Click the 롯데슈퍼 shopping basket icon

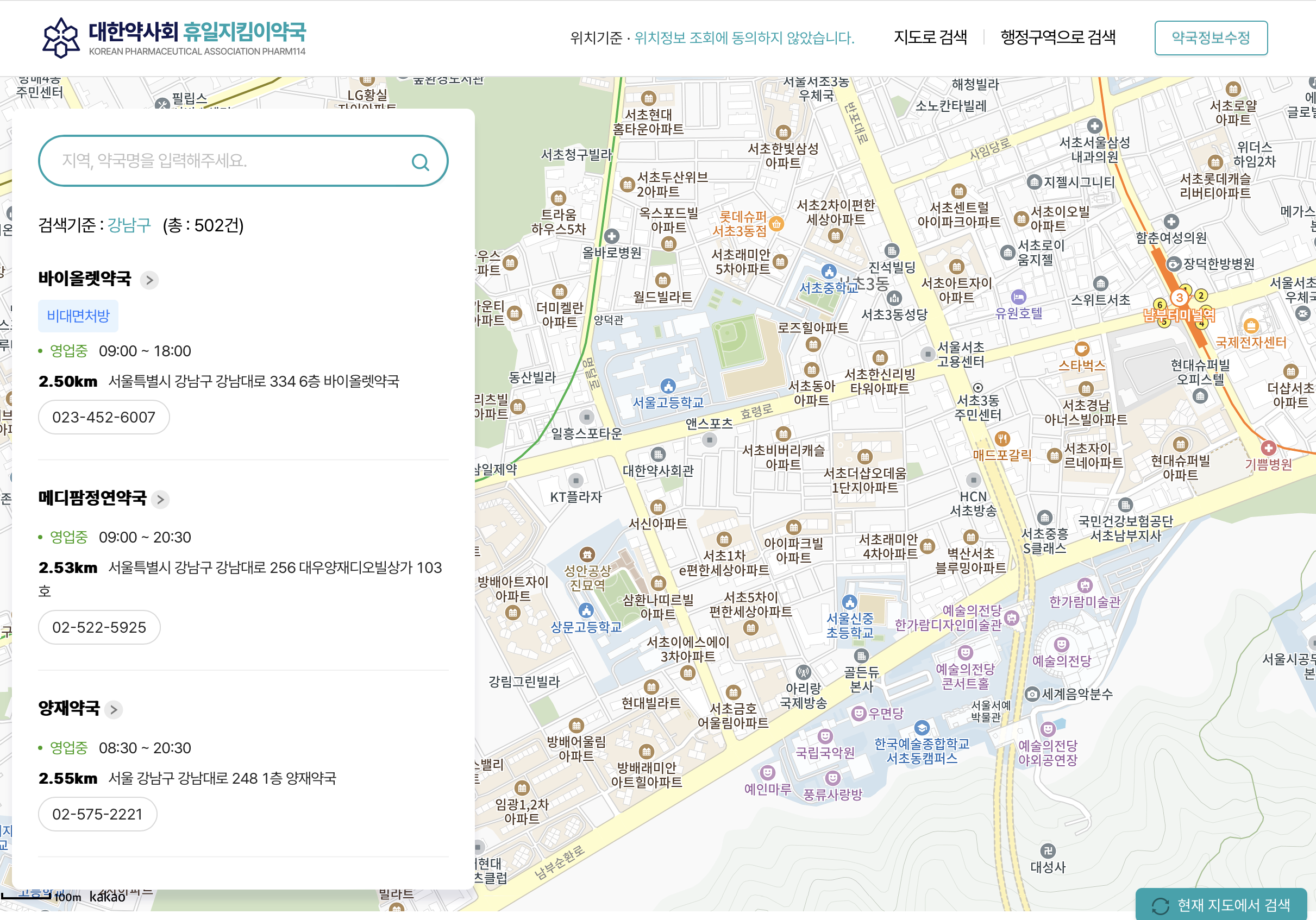click(x=776, y=224)
